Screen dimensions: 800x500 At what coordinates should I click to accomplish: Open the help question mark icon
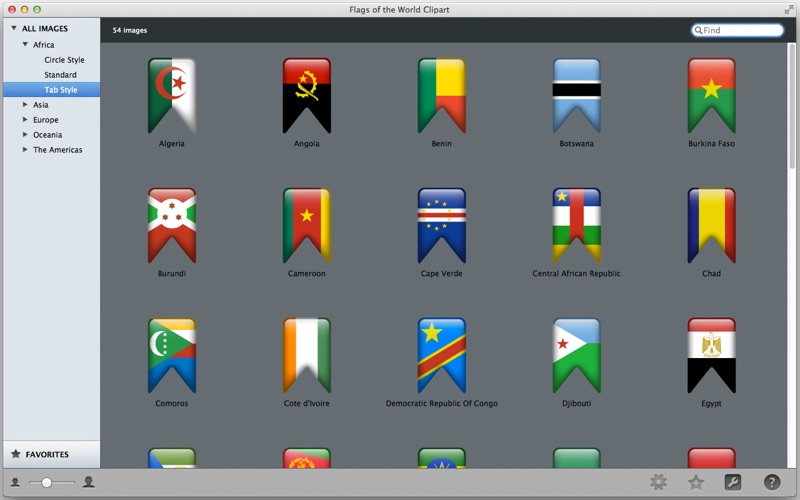[772, 482]
